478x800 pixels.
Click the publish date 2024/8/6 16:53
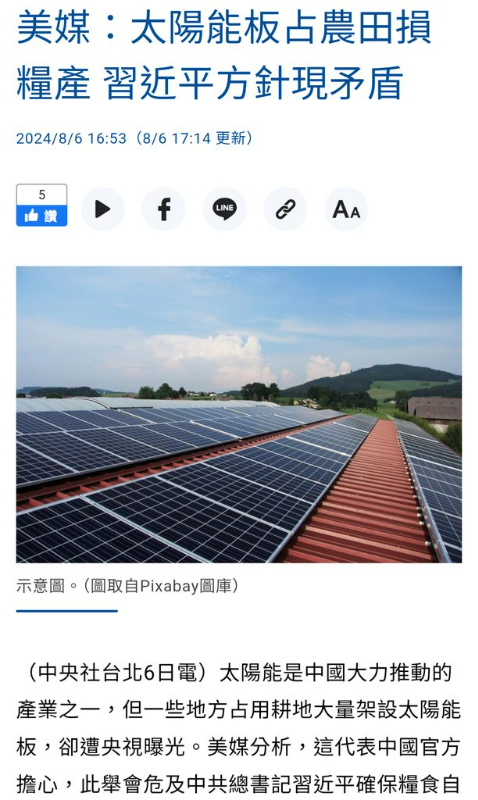[71, 138]
